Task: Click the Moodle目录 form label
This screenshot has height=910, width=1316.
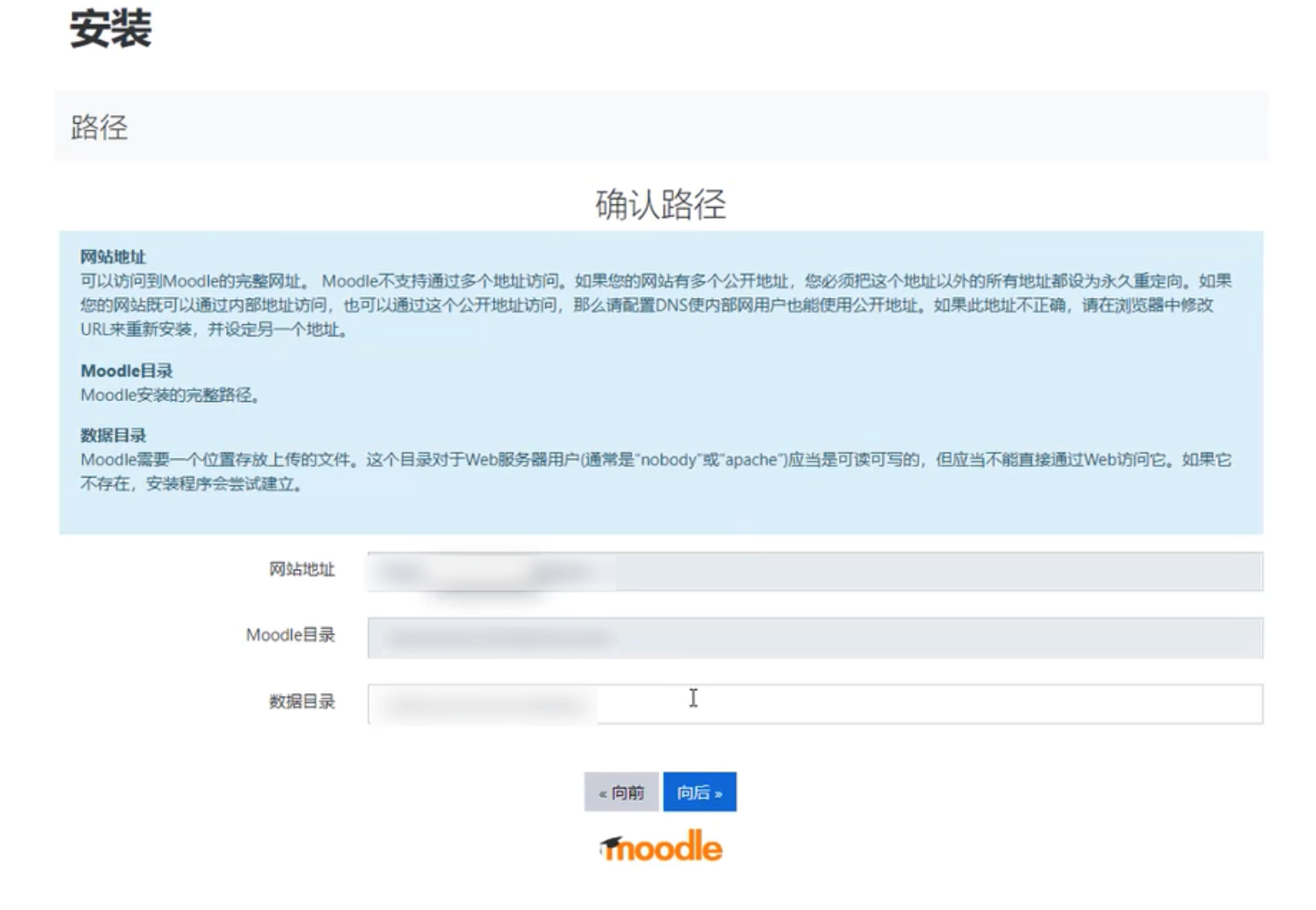Action: pyautogui.click(x=291, y=636)
